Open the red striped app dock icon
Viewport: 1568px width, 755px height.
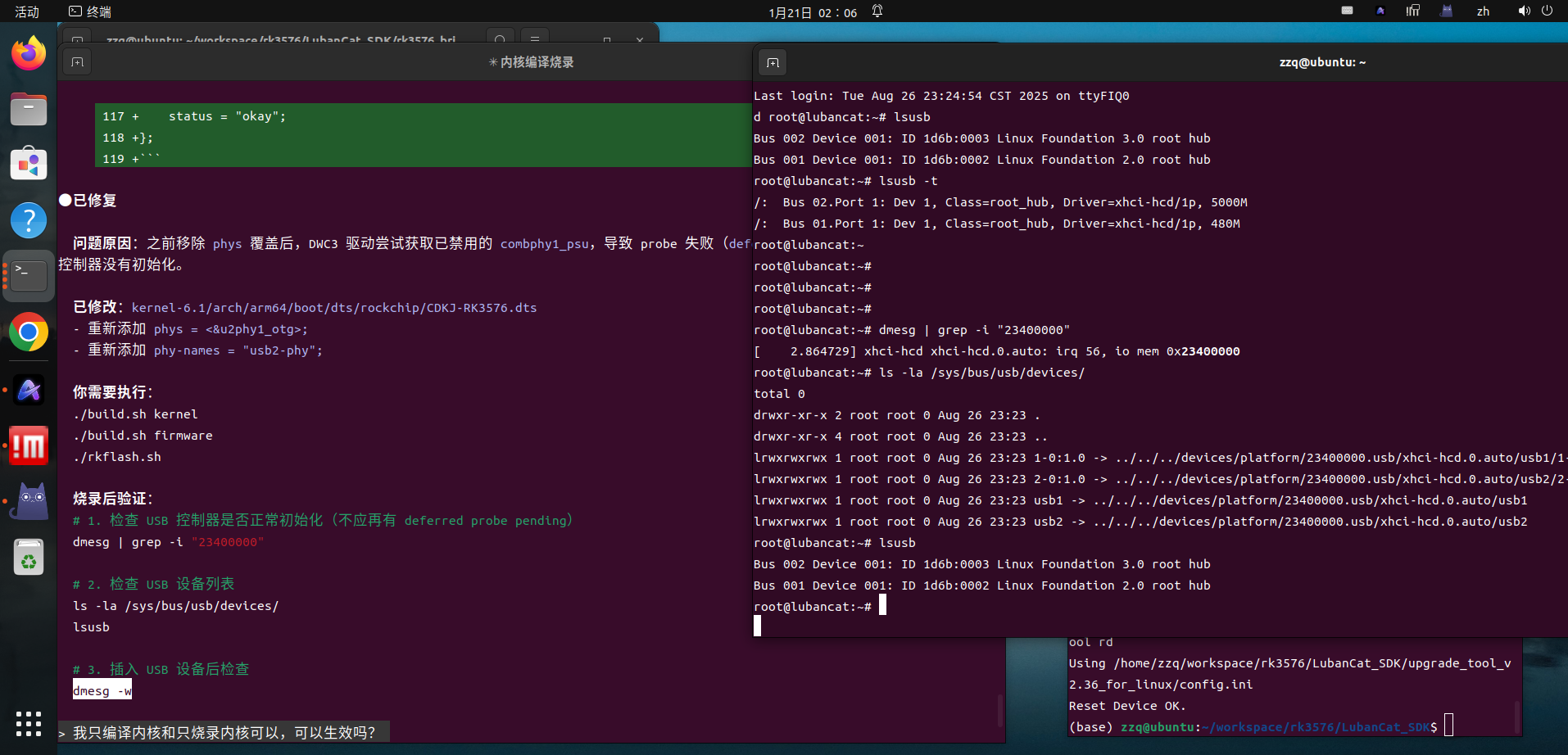pos(29,445)
